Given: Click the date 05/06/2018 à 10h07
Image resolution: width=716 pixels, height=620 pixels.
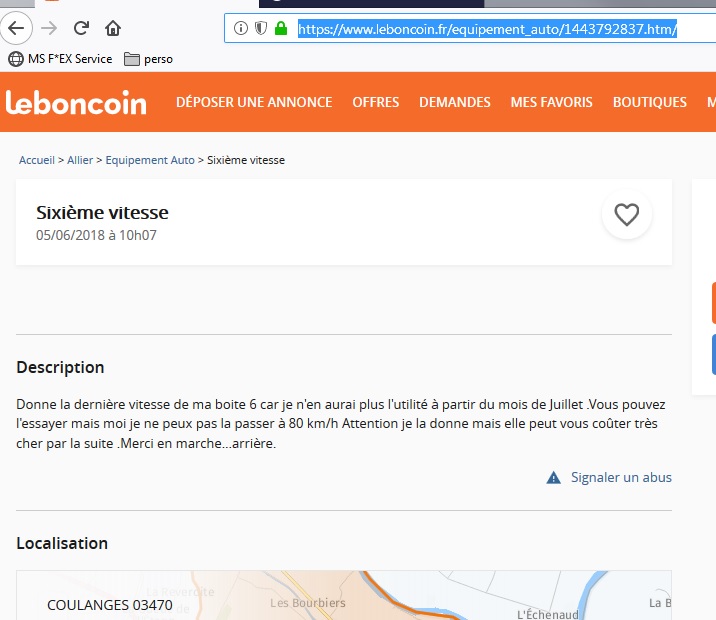Looking at the screenshot, I should (96, 235).
